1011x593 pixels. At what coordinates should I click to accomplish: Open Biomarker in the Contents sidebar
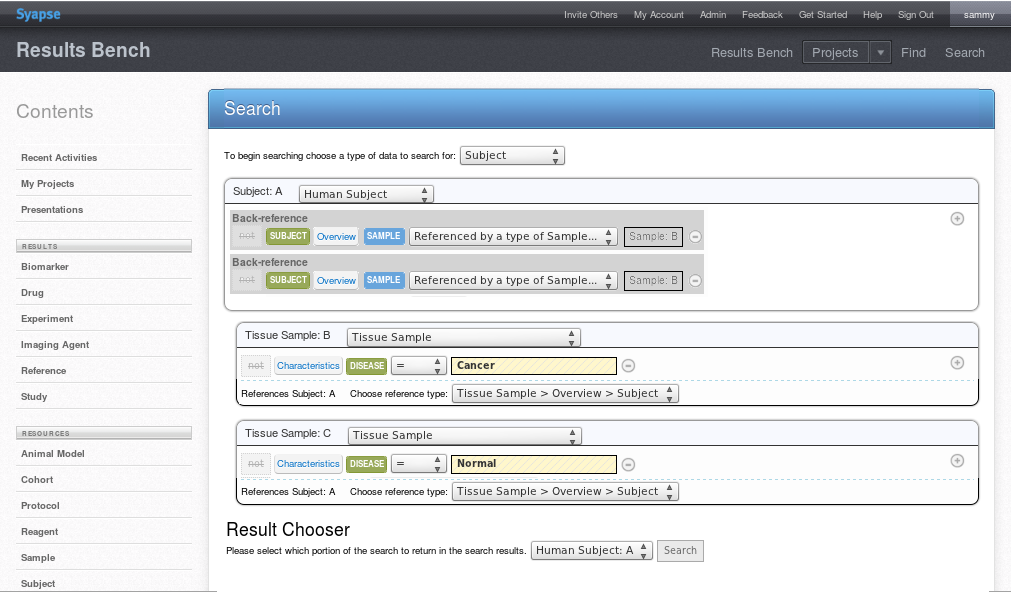tap(45, 267)
